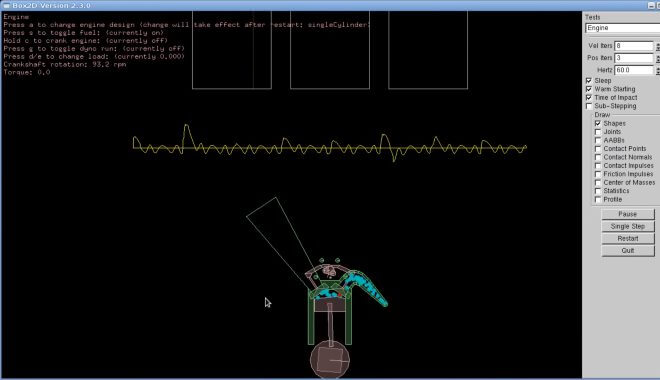The height and width of the screenshot is (380, 660).
Task: Pause the simulation
Action: (628, 214)
